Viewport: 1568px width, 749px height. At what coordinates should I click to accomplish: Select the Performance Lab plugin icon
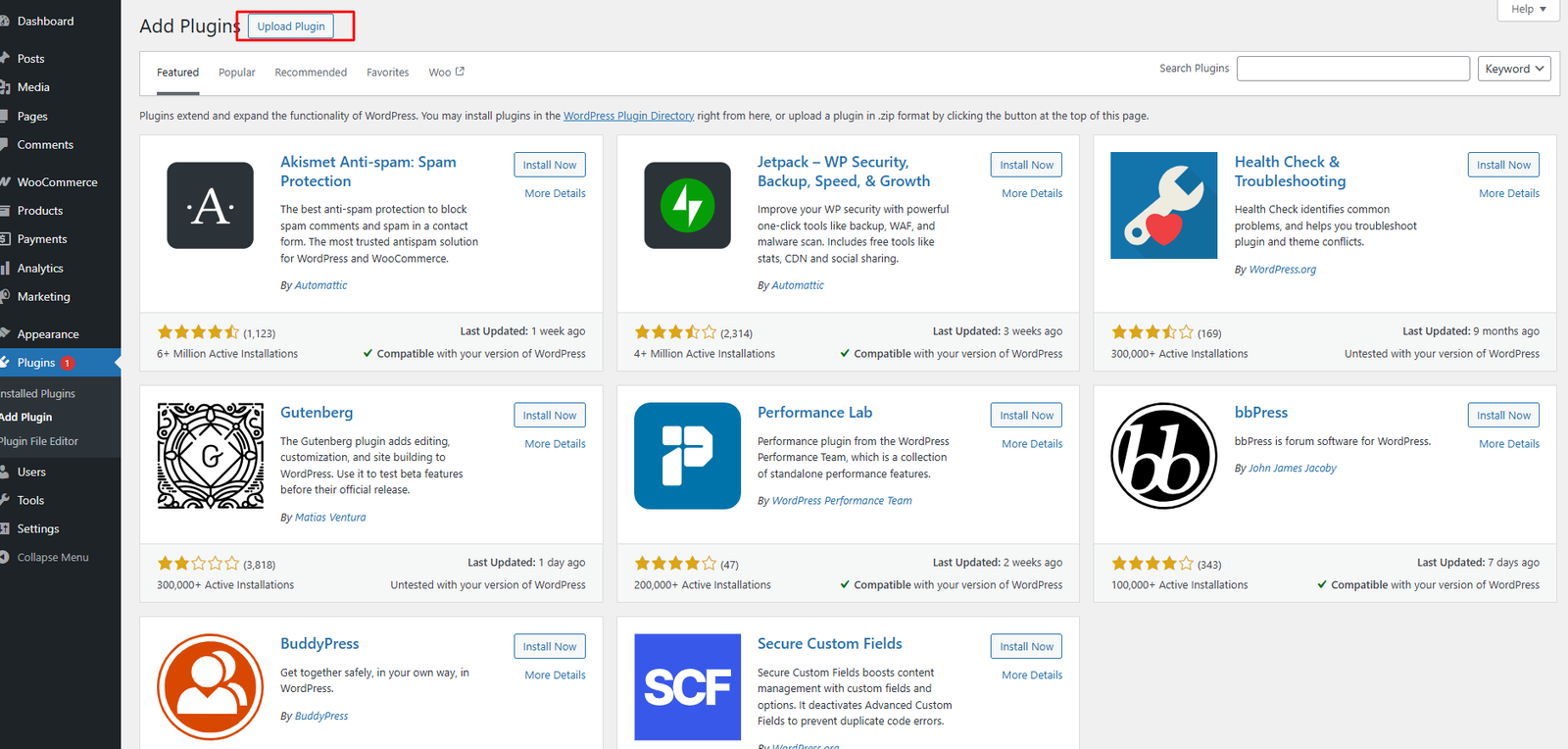tap(687, 456)
